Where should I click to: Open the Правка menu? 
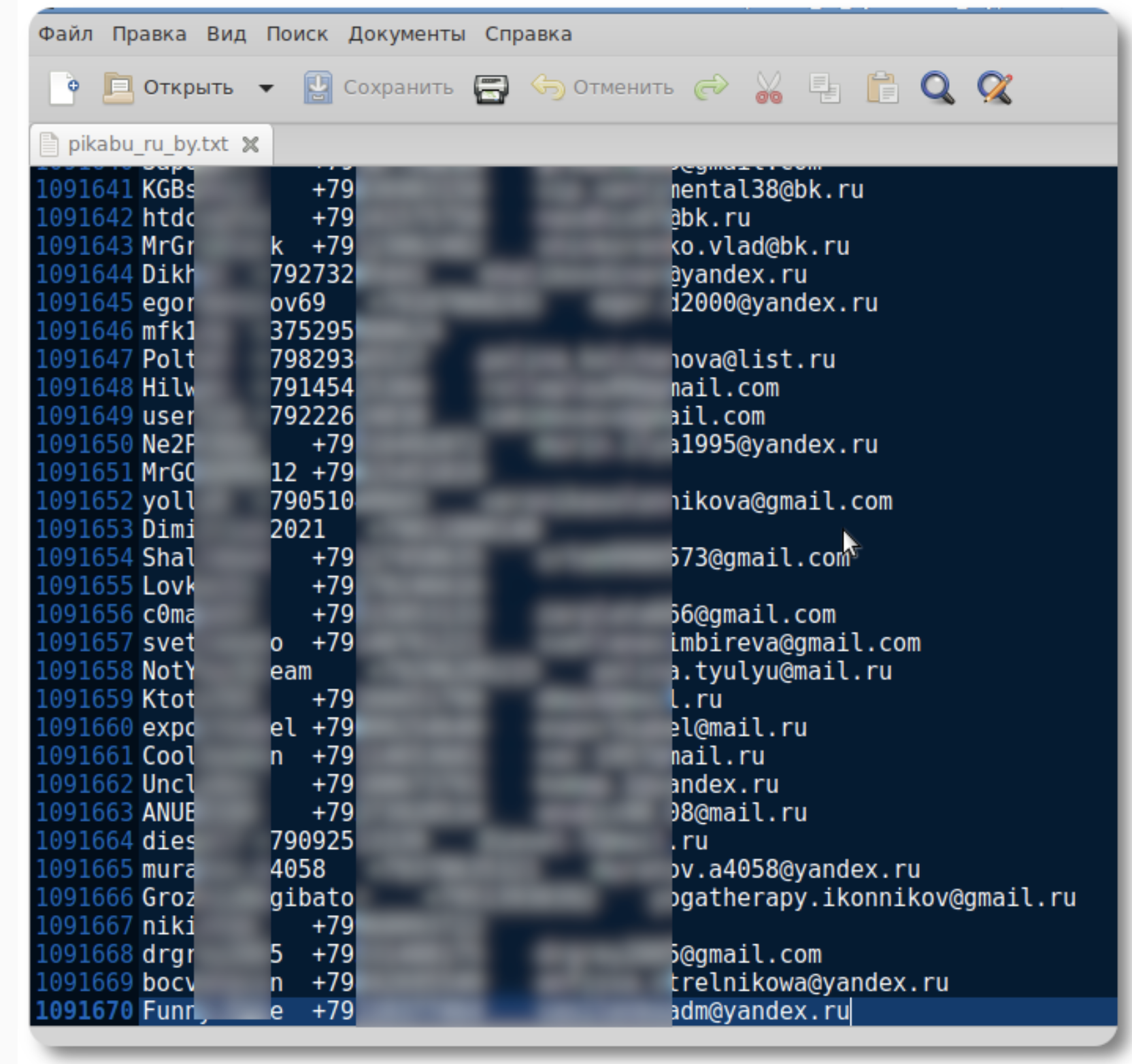click(149, 34)
